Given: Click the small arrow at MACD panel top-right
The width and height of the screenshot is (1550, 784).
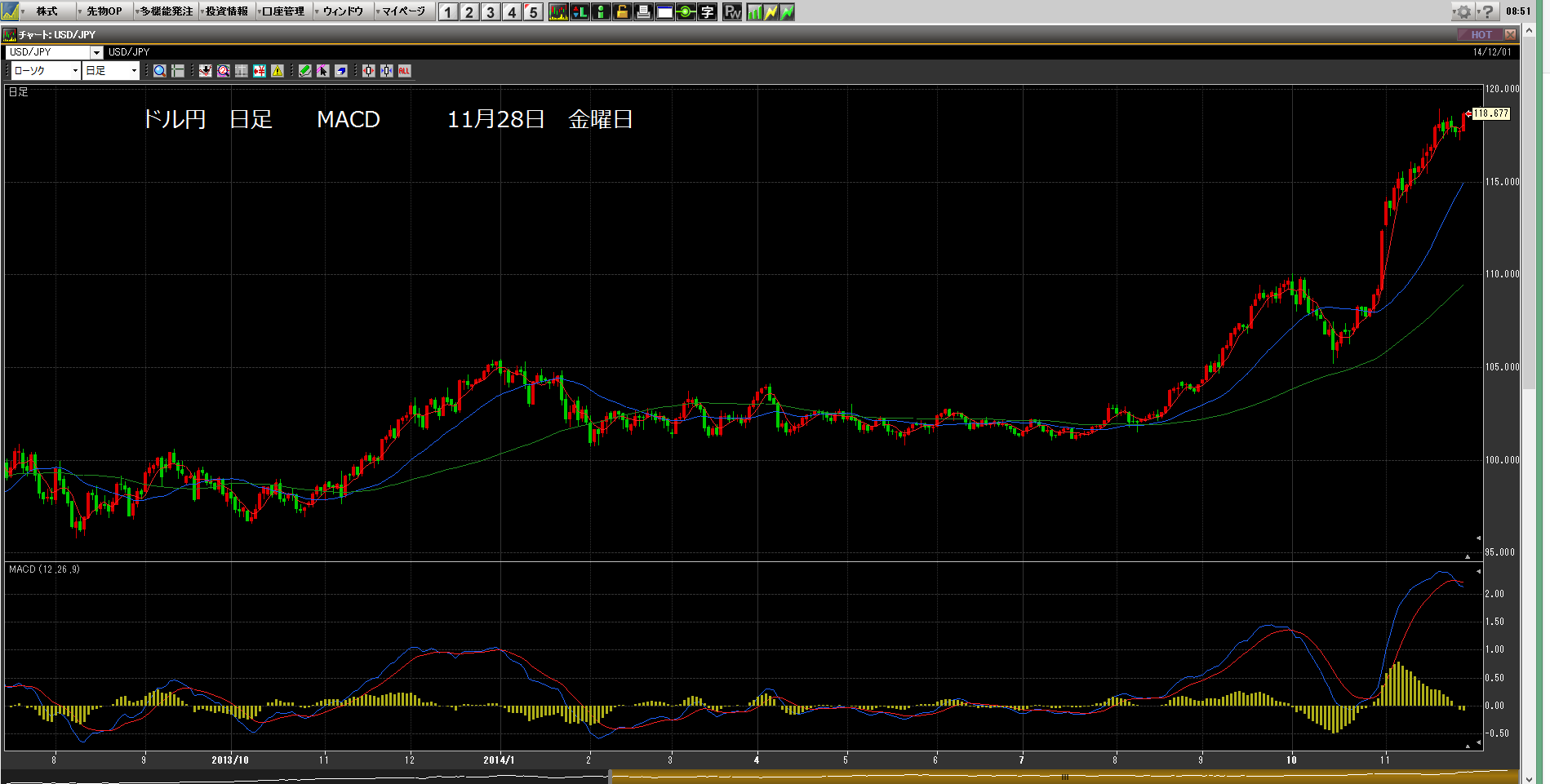Looking at the screenshot, I should pyautogui.click(x=1478, y=571).
